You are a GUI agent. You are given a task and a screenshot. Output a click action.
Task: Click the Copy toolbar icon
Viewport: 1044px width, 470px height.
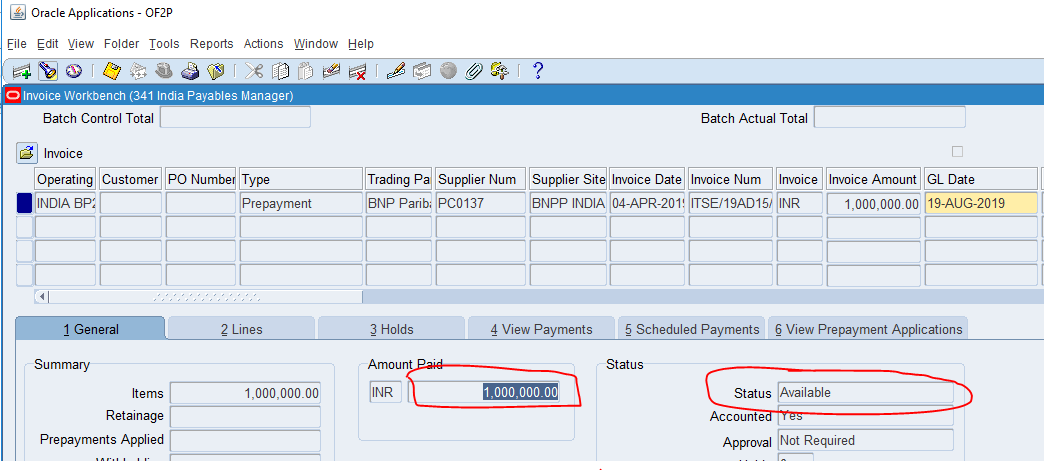pyautogui.click(x=280, y=71)
